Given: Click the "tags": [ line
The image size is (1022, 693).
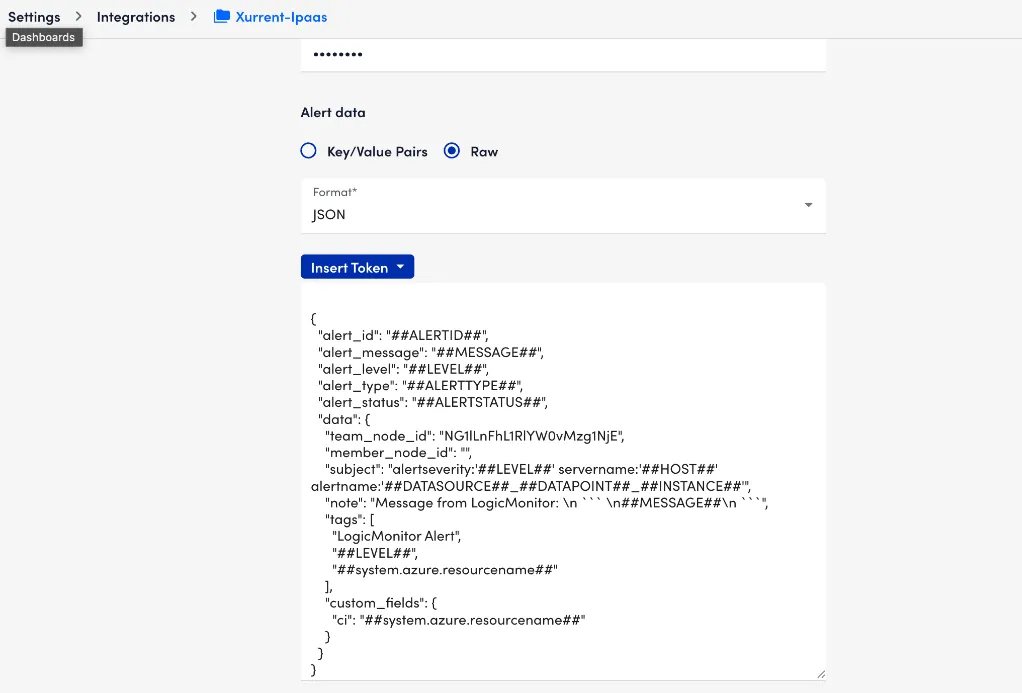Looking at the screenshot, I should coord(349,520).
